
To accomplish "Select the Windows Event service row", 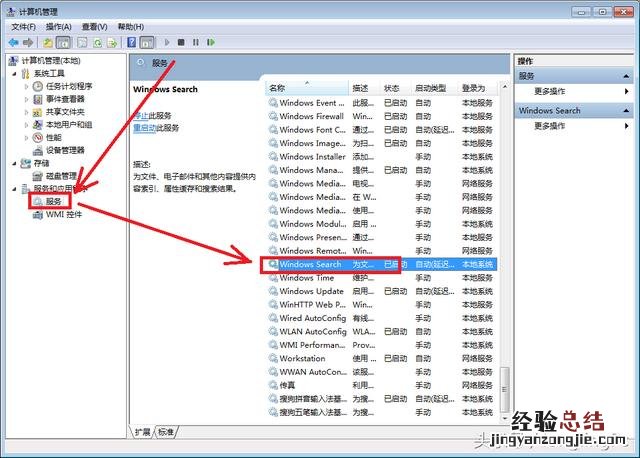I will pos(382,103).
